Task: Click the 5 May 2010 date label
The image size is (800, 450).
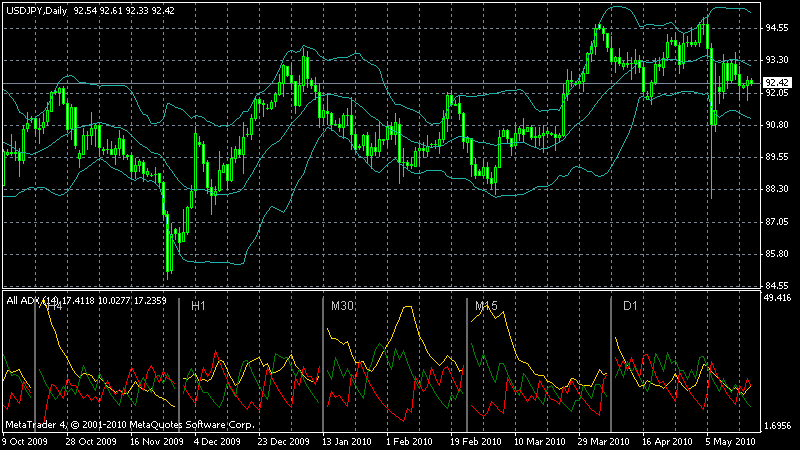Action: coord(730,441)
